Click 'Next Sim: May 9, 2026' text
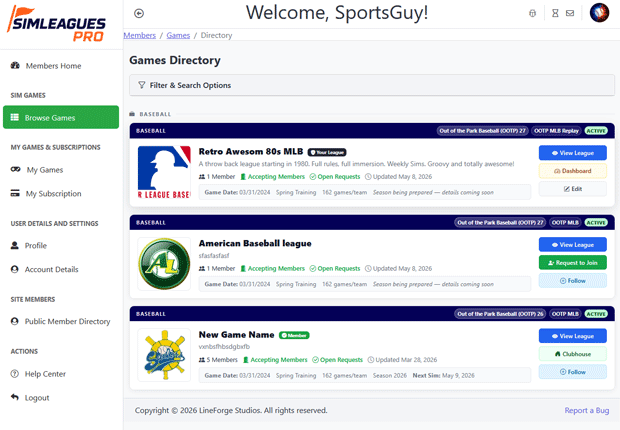The width and height of the screenshot is (620, 430). point(444,375)
